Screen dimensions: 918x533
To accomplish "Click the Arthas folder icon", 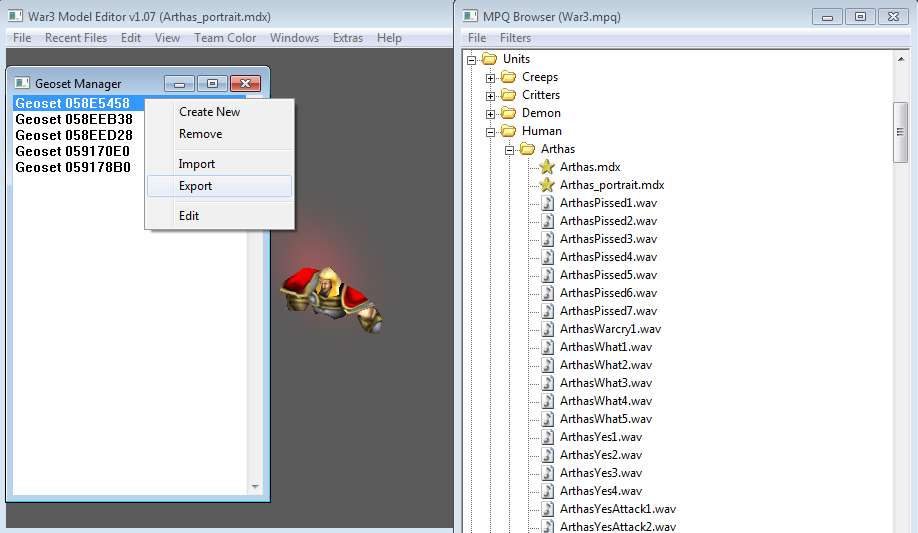I will [527, 149].
